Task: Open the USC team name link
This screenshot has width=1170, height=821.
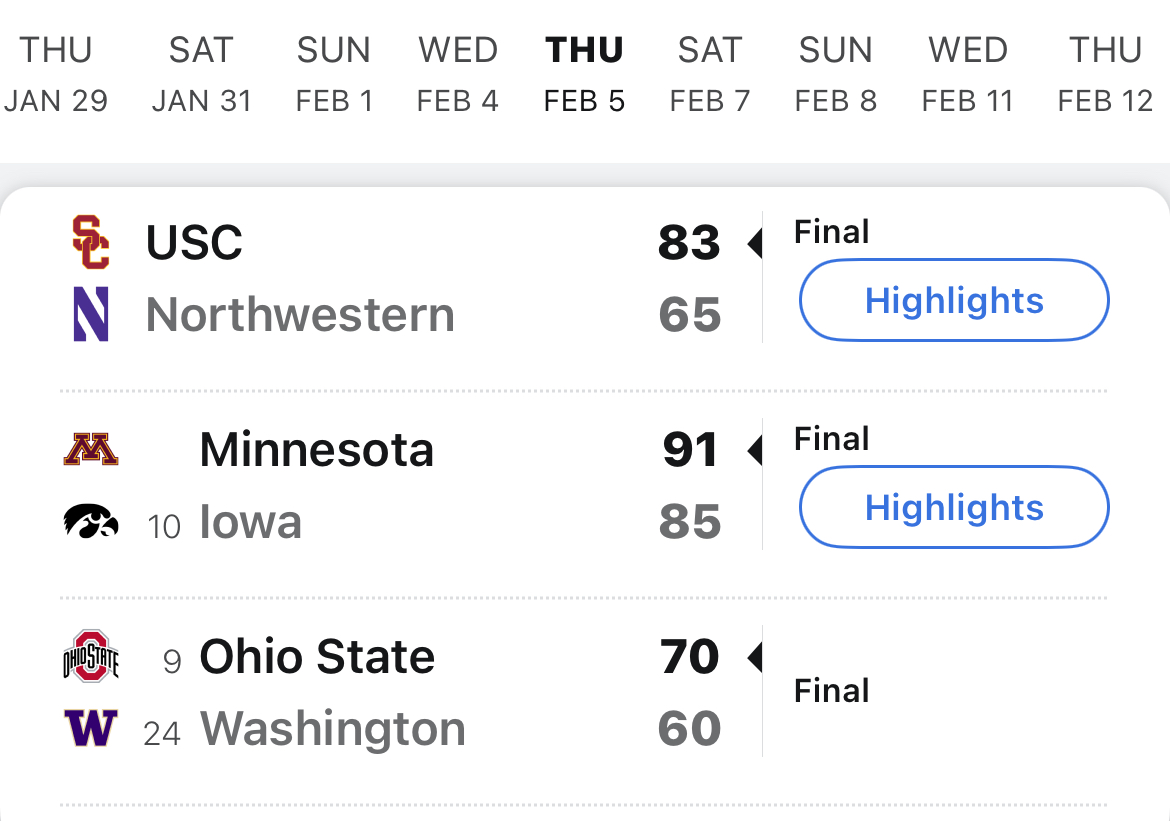Action: [194, 243]
